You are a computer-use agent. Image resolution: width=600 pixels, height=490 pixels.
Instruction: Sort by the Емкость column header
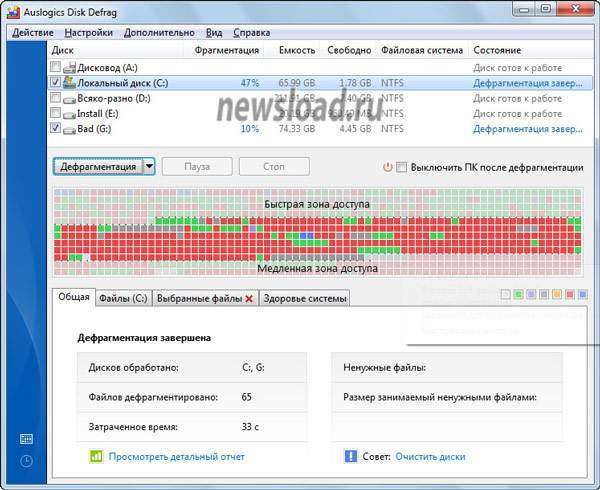click(x=297, y=50)
